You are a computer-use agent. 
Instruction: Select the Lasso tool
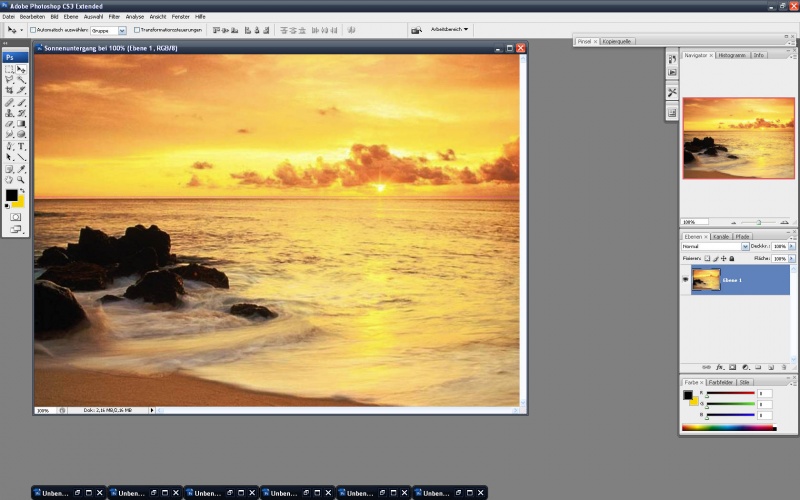[x=9, y=80]
